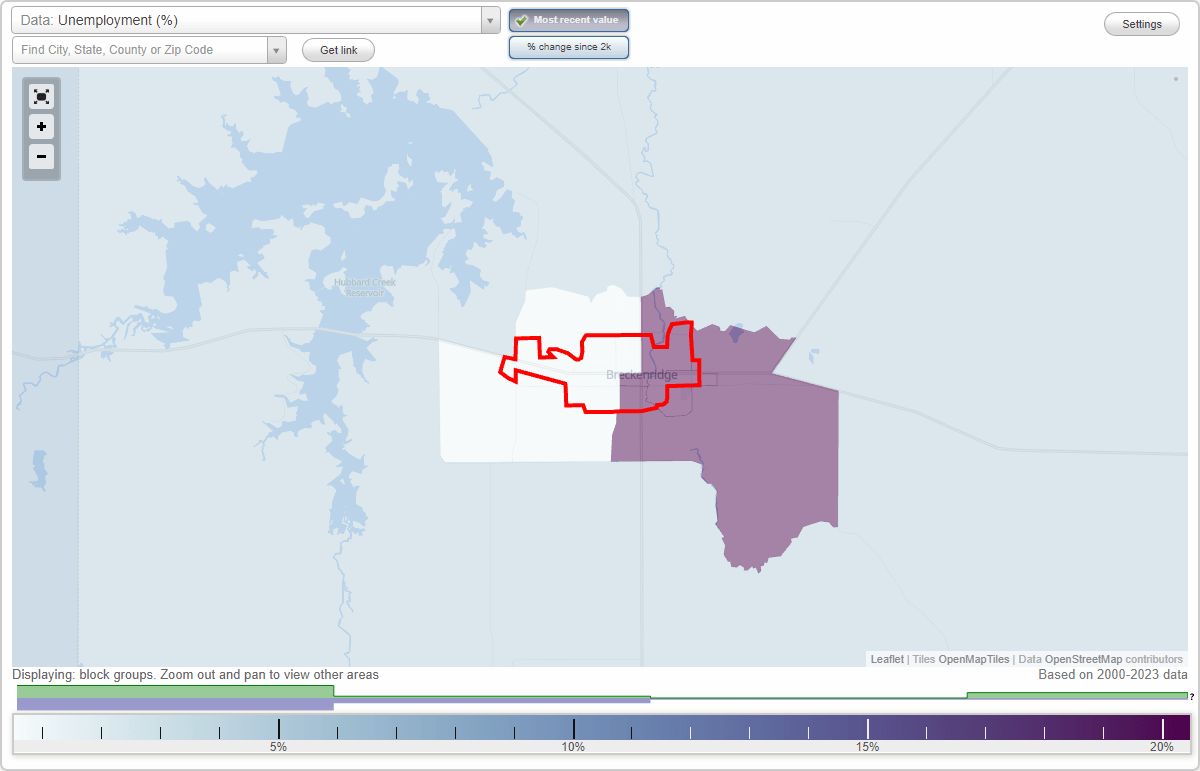The height and width of the screenshot is (771, 1200).
Task: Expand the location search dropdown arrow
Action: point(277,49)
